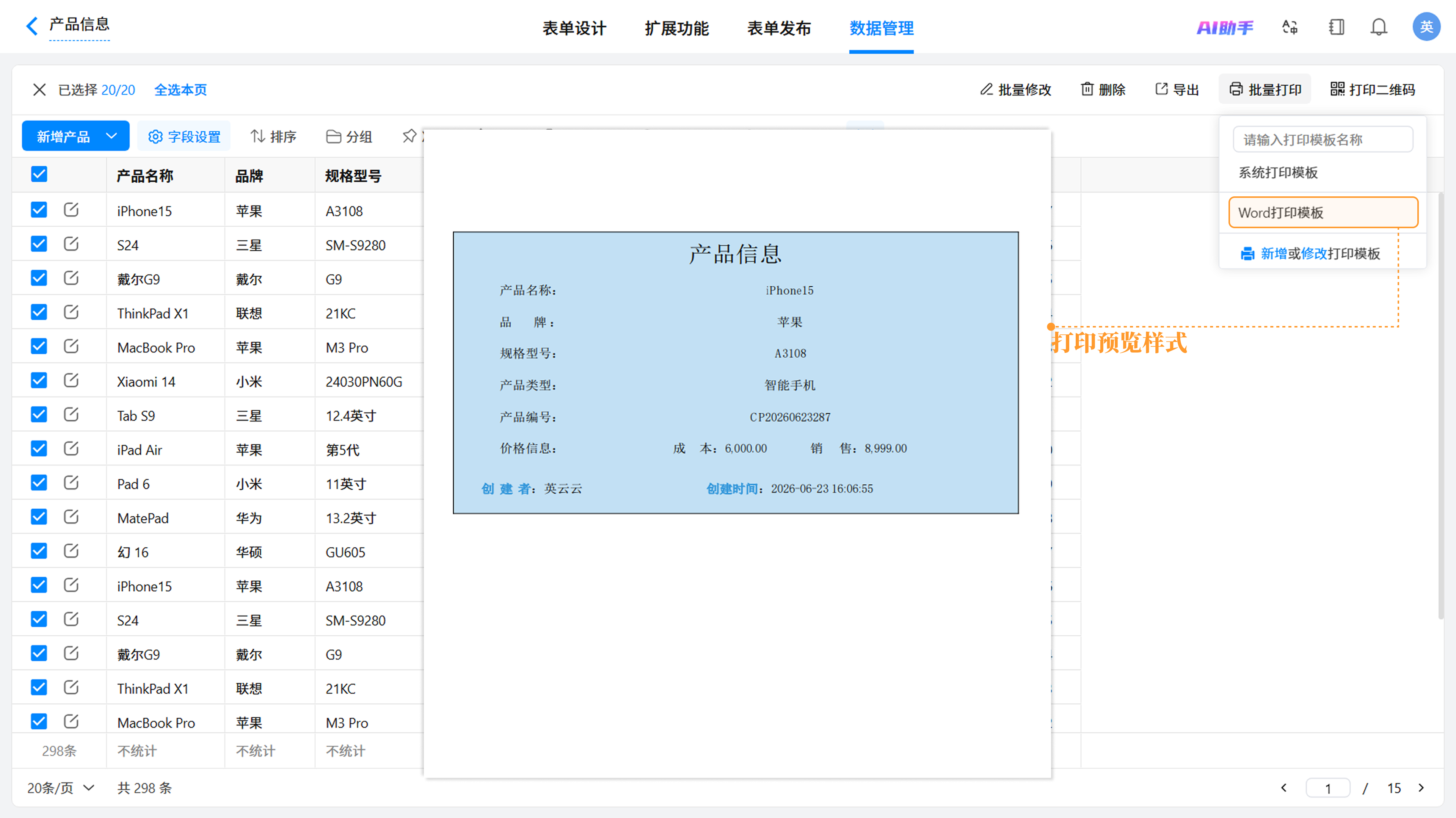This screenshot has height=818, width=1456.
Task: Edit the Tab S9 row icon
Action: (71, 415)
